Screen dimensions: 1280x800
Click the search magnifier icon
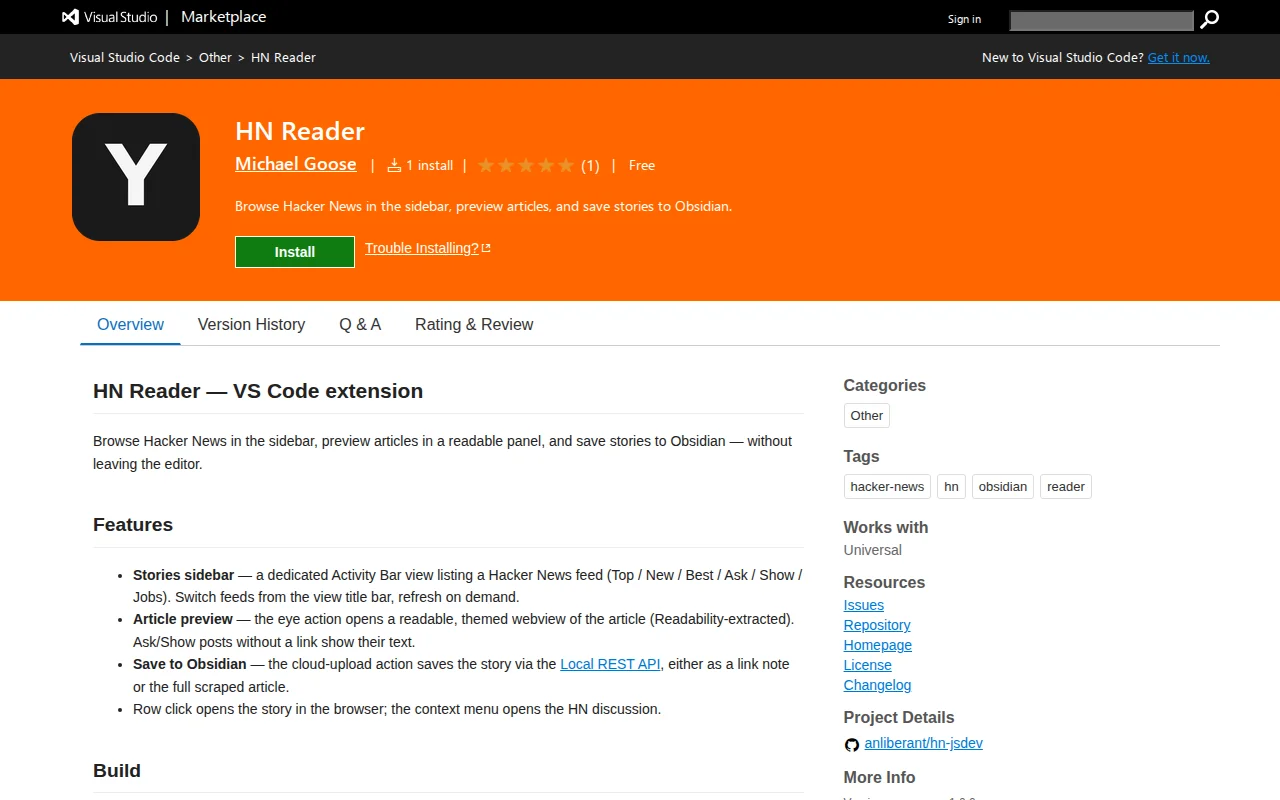point(1210,19)
